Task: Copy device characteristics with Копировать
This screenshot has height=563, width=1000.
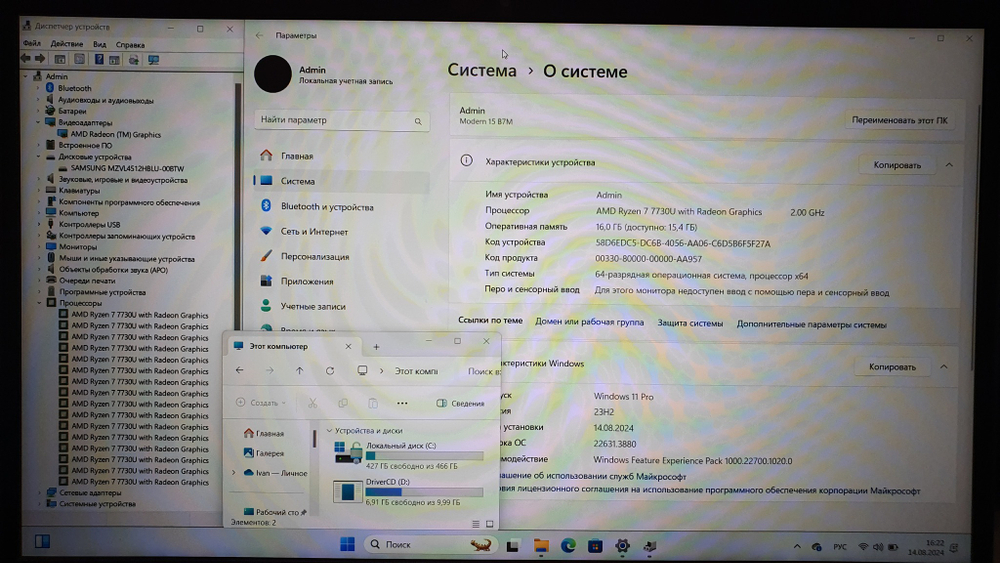Action: [x=897, y=165]
